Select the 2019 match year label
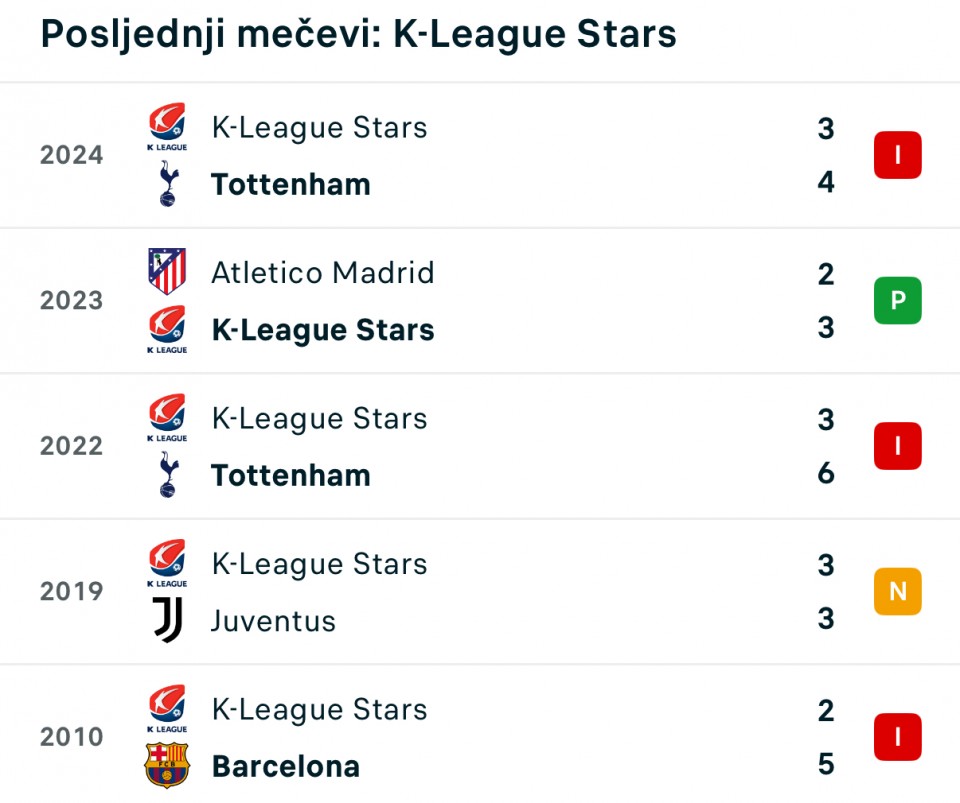The width and height of the screenshot is (960, 803). pos(72,591)
